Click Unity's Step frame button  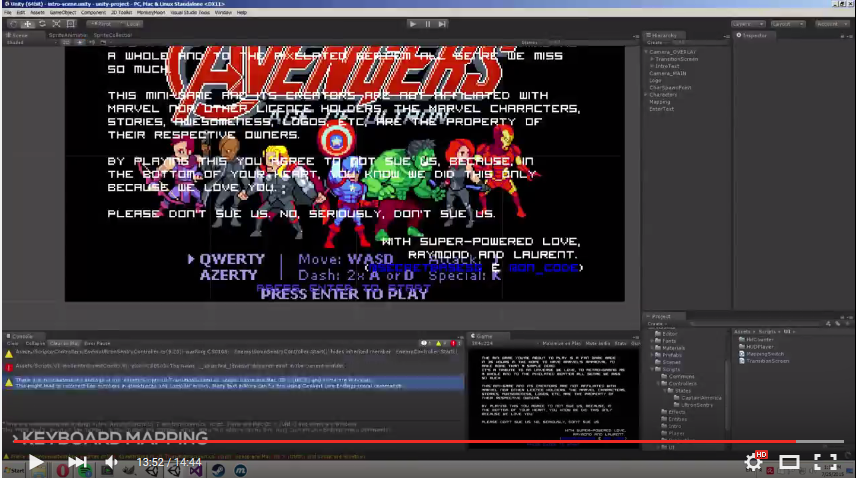(x=442, y=24)
